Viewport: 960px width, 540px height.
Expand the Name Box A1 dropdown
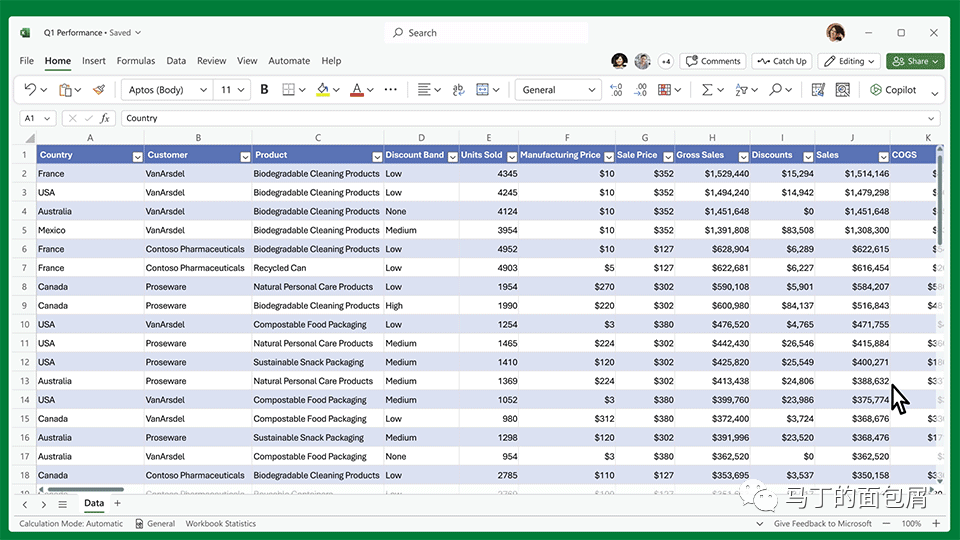coord(47,118)
